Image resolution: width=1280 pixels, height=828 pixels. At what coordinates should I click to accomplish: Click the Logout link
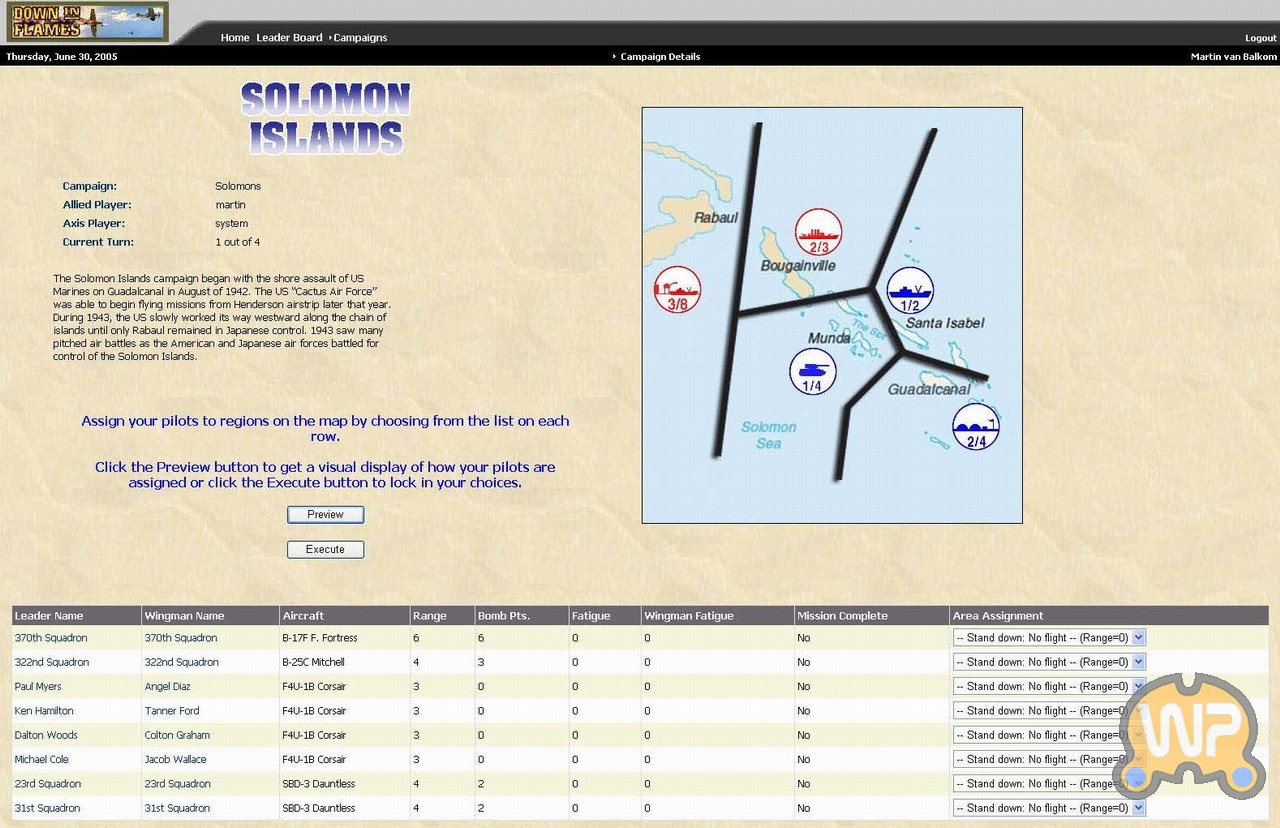1260,38
